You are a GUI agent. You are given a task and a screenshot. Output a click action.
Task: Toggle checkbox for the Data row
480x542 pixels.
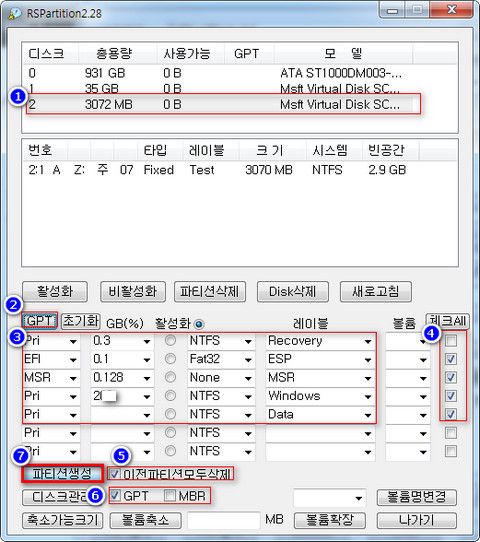pyautogui.click(x=451, y=414)
